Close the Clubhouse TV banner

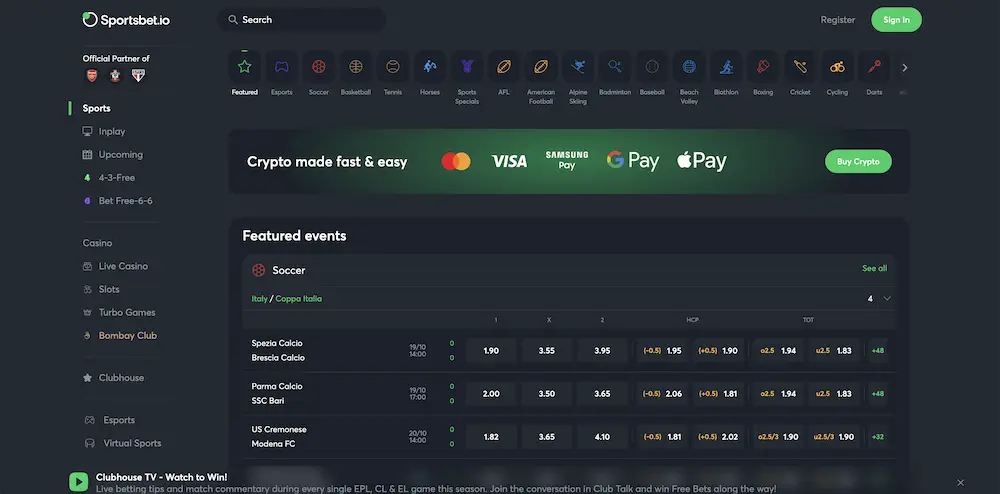[960, 483]
